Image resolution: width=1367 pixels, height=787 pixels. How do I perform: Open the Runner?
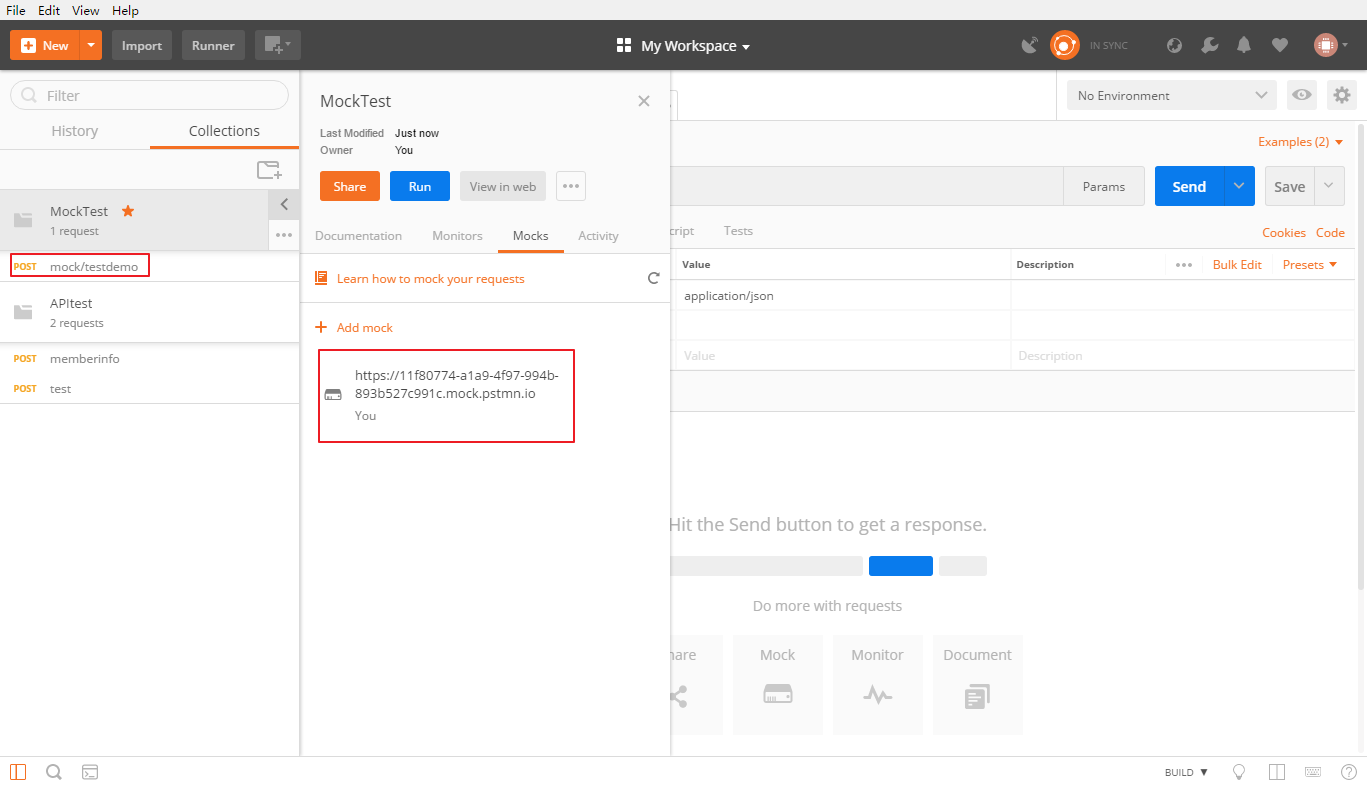[x=213, y=45]
